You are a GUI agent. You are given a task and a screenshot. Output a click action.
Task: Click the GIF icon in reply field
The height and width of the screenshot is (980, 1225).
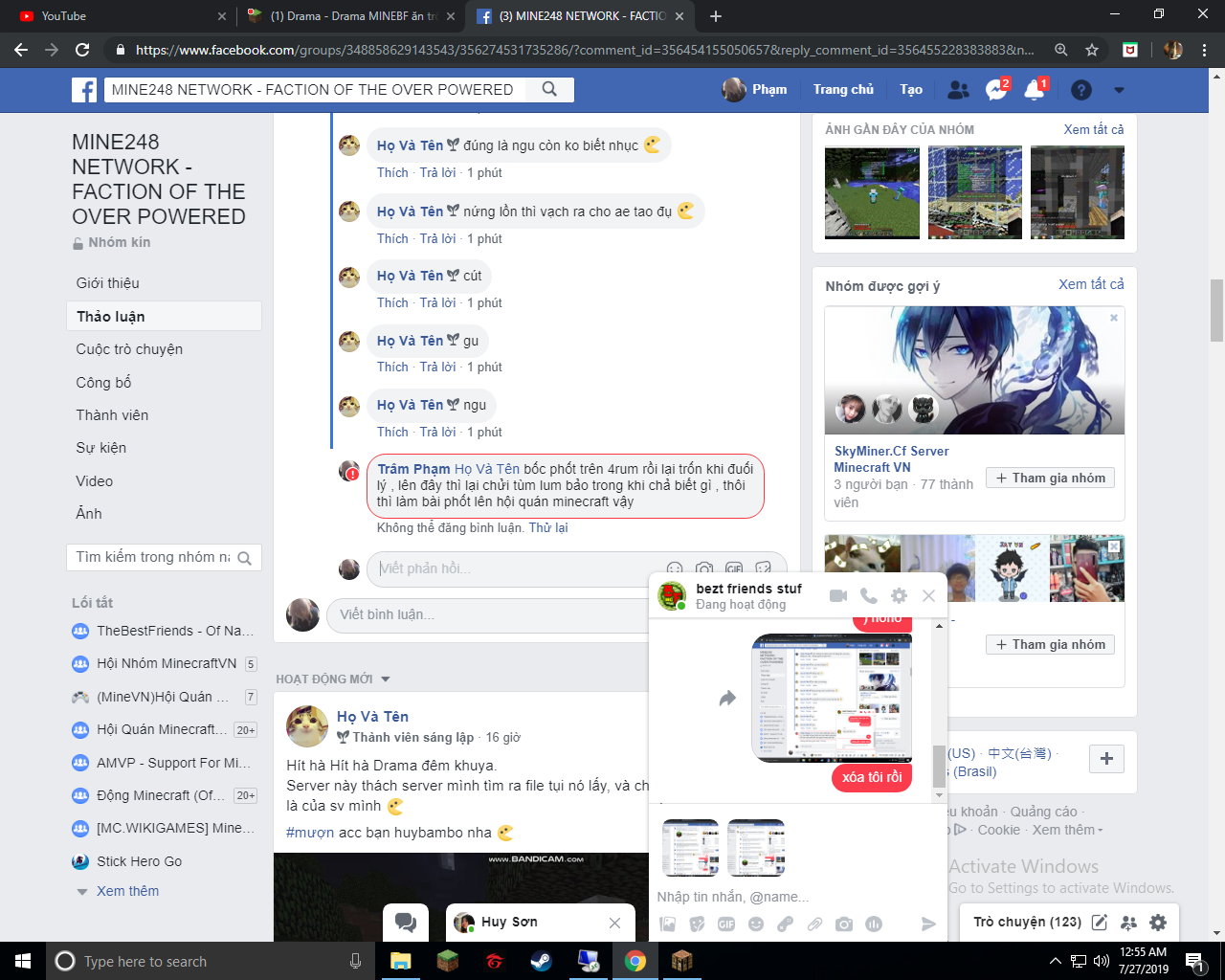(734, 568)
